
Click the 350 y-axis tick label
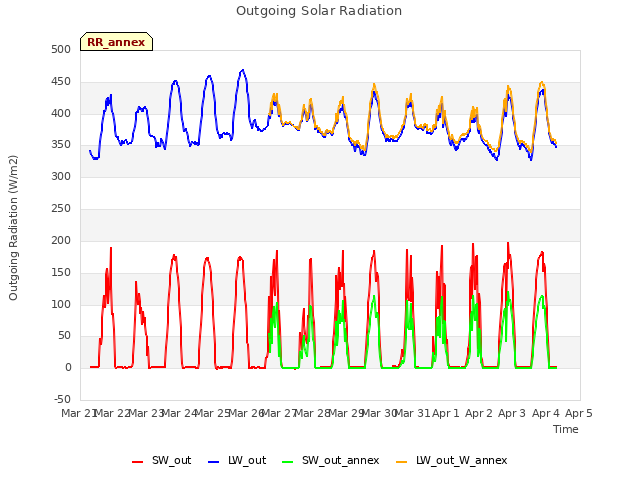[x=61, y=144]
